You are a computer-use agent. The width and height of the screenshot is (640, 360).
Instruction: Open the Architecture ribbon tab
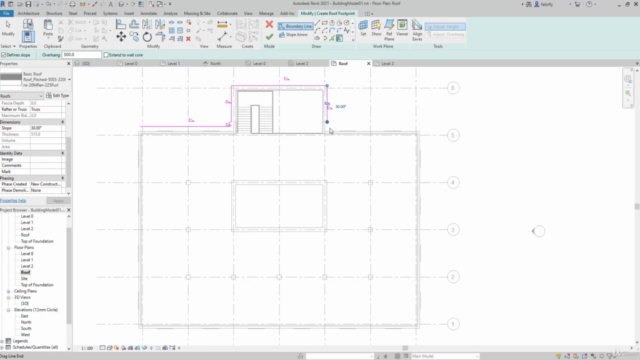click(29, 13)
